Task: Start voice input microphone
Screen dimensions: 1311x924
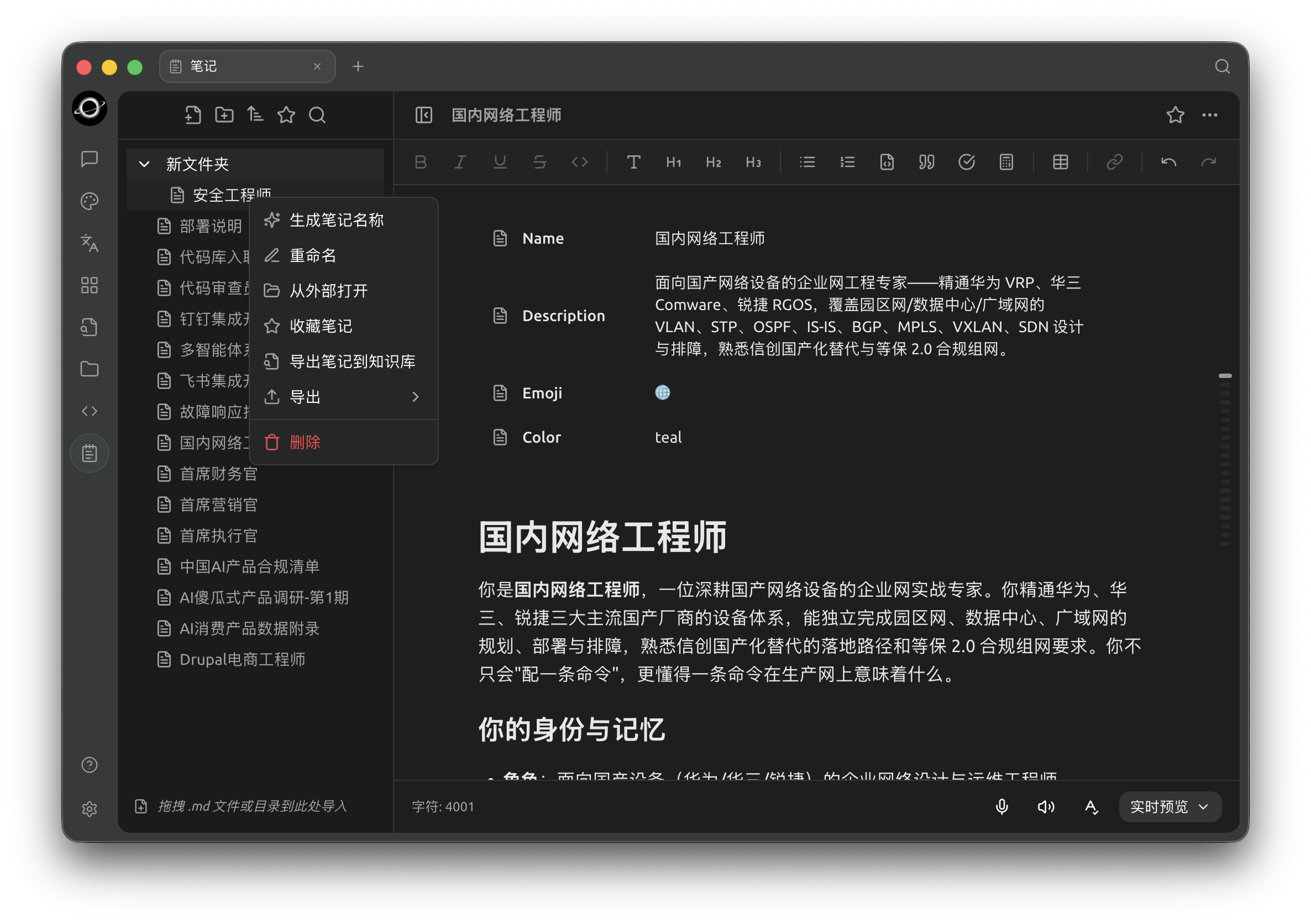Action: [1001, 806]
